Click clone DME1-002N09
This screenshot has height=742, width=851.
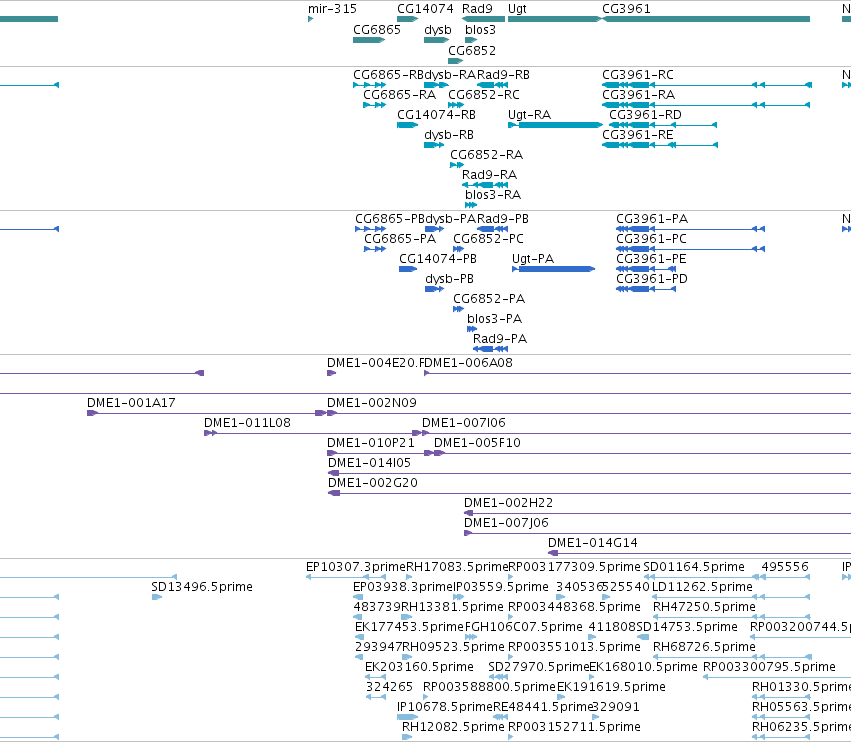tap(372, 403)
